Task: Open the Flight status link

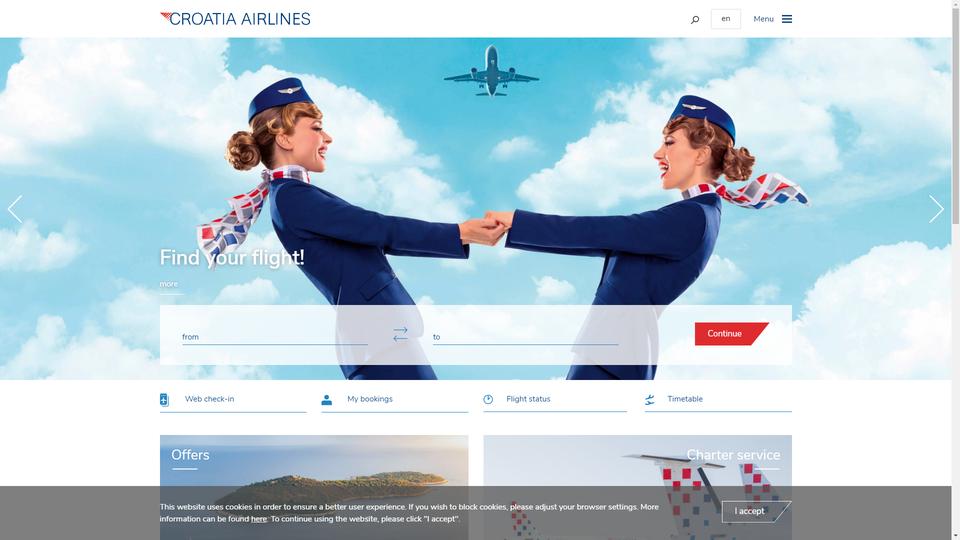Action: 528,399
